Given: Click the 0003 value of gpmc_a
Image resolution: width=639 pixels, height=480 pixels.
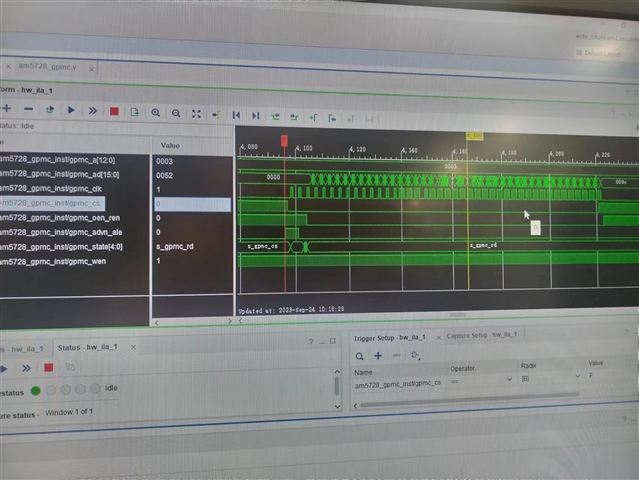Looking at the screenshot, I should (164, 161).
